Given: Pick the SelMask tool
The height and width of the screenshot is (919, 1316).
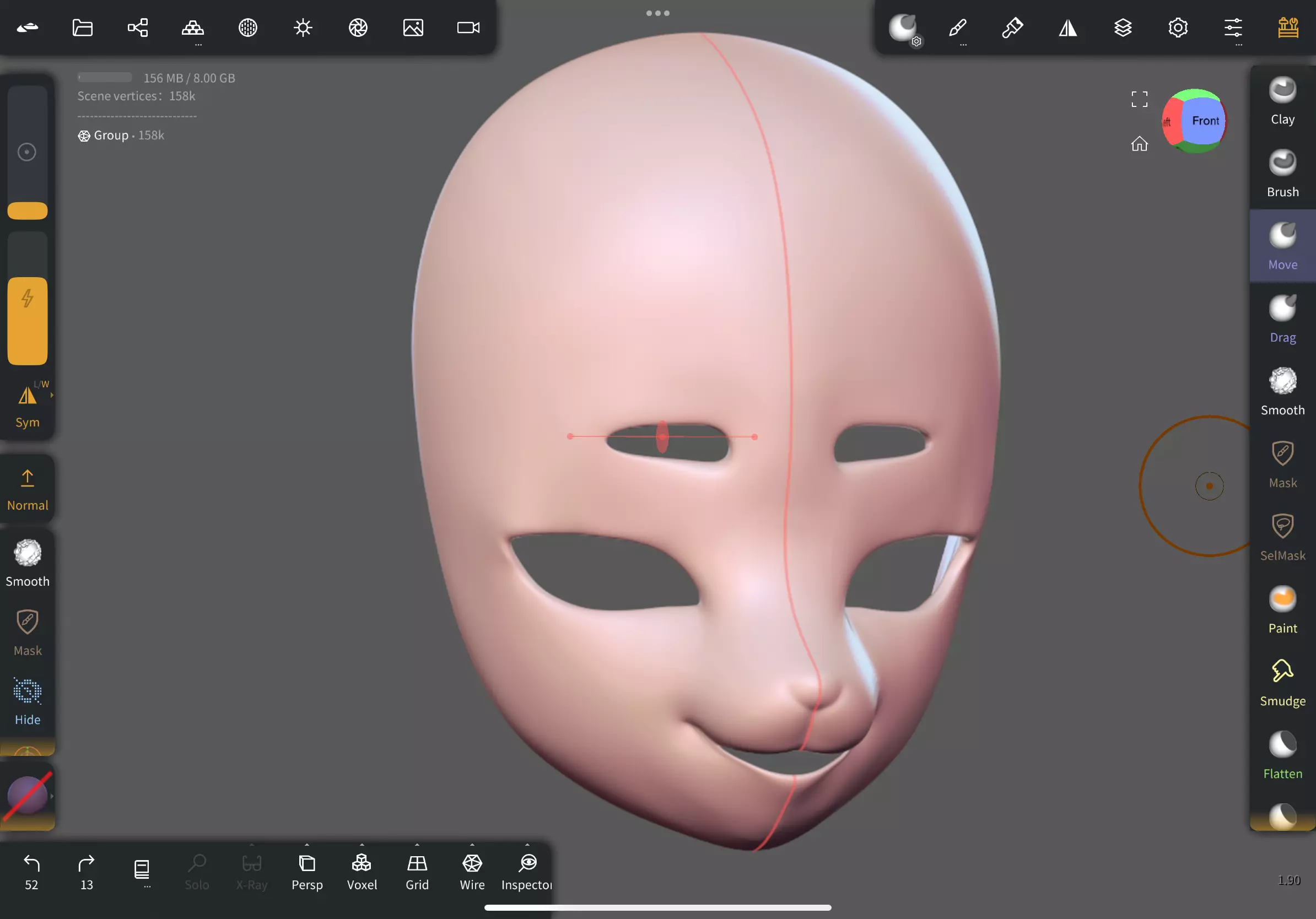Looking at the screenshot, I should click(x=1282, y=537).
